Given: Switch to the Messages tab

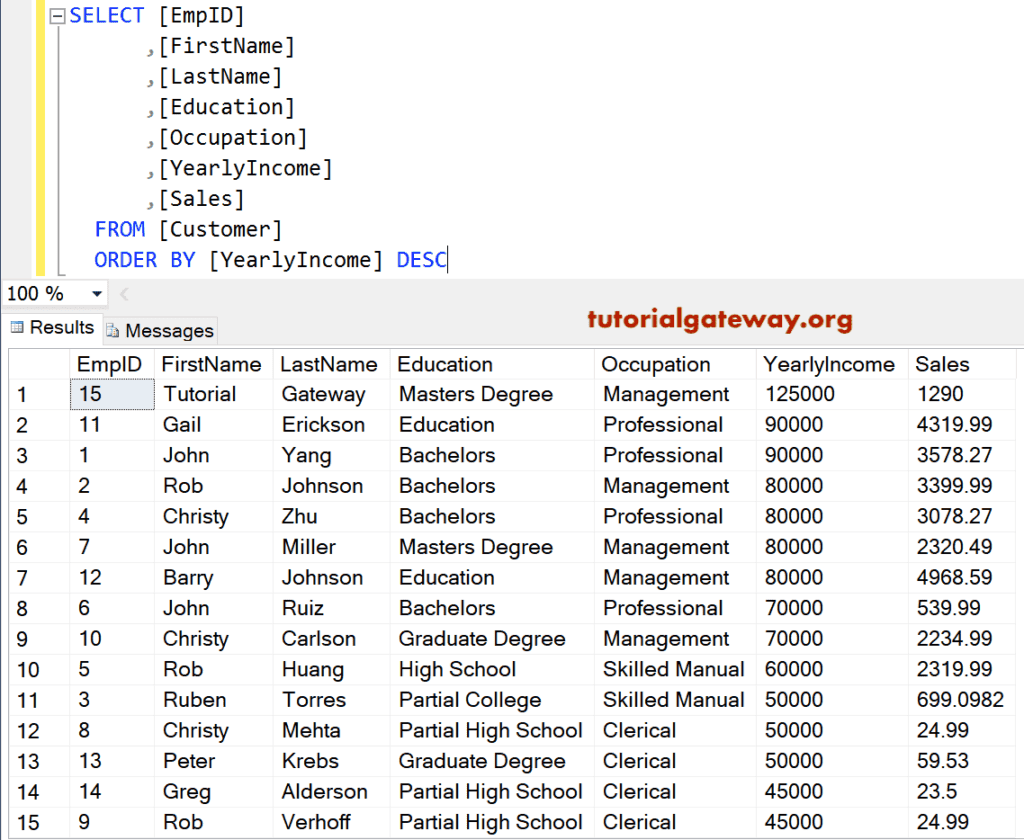Looking at the screenshot, I should [x=160, y=331].
